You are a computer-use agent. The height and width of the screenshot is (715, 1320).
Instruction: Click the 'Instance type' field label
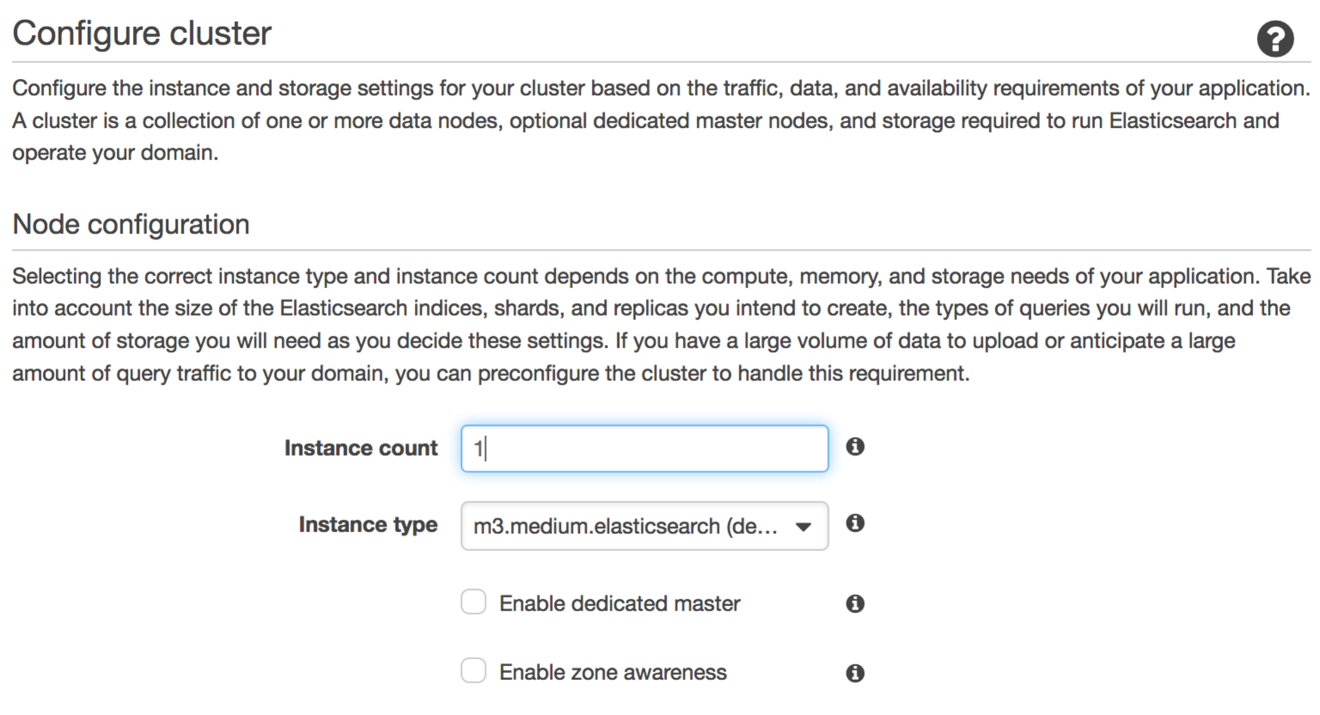[368, 525]
